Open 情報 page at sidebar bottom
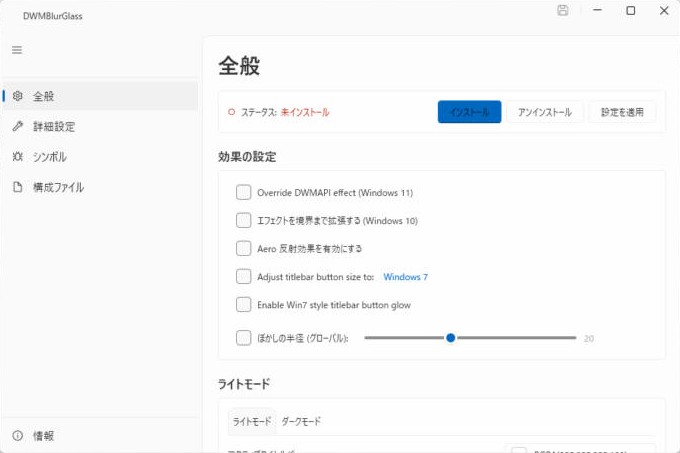Screen dimensions: 680x453 pos(100,435)
